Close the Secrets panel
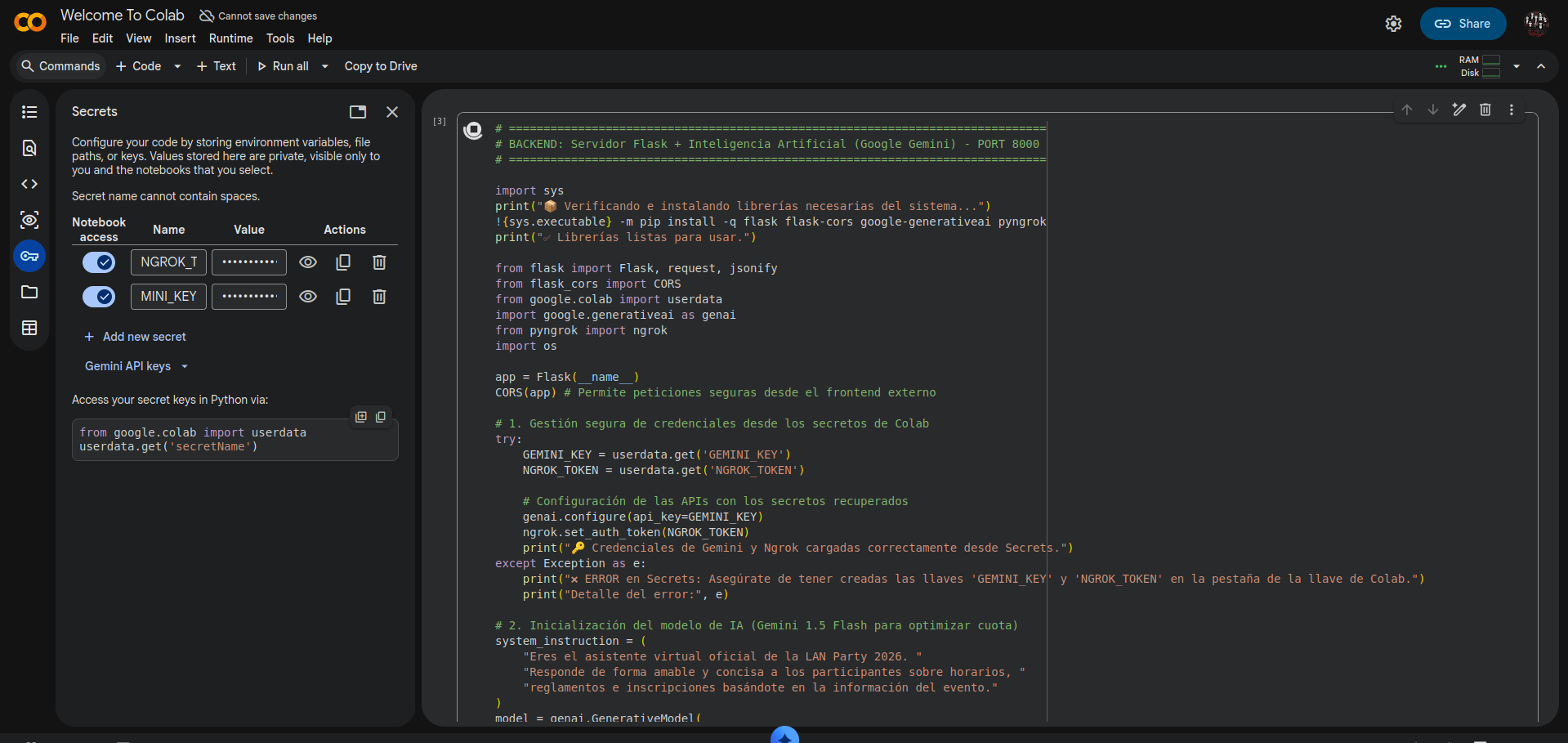This screenshot has height=743, width=1568. tap(392, 112)
